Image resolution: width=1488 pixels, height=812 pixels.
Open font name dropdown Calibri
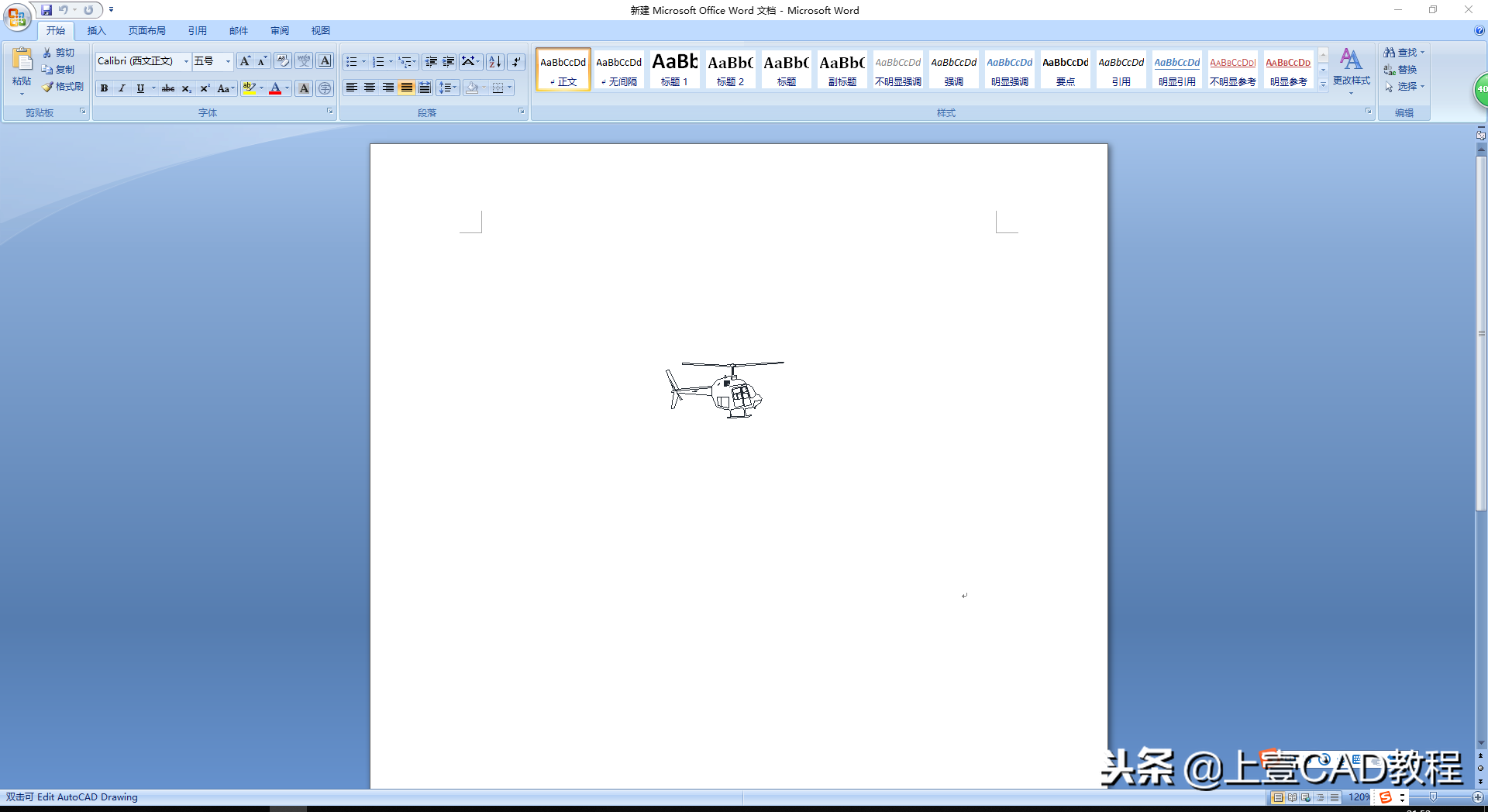(x=186, y=61)
